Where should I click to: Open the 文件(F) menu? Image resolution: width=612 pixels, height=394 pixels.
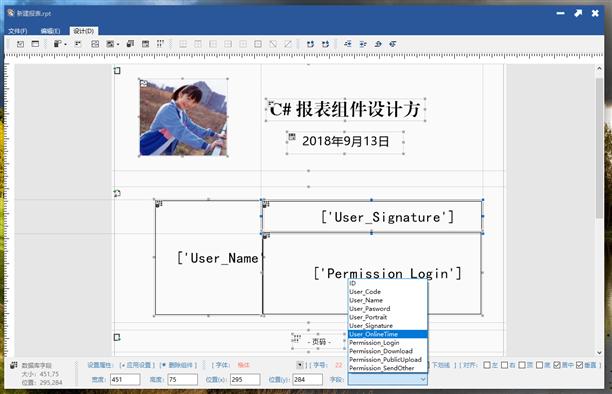pos(18,31)
